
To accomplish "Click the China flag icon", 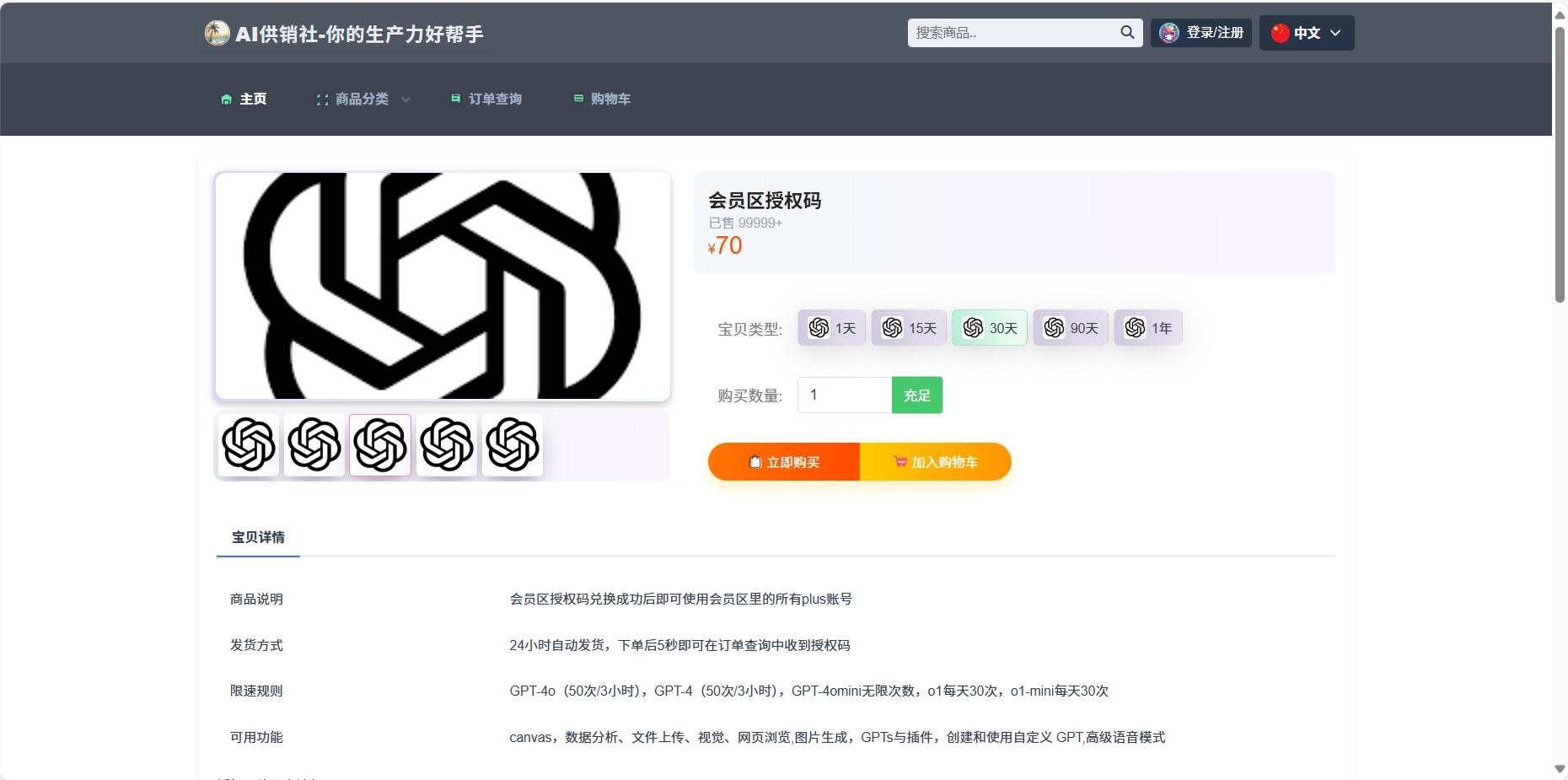I will [x=1281, y=33].
